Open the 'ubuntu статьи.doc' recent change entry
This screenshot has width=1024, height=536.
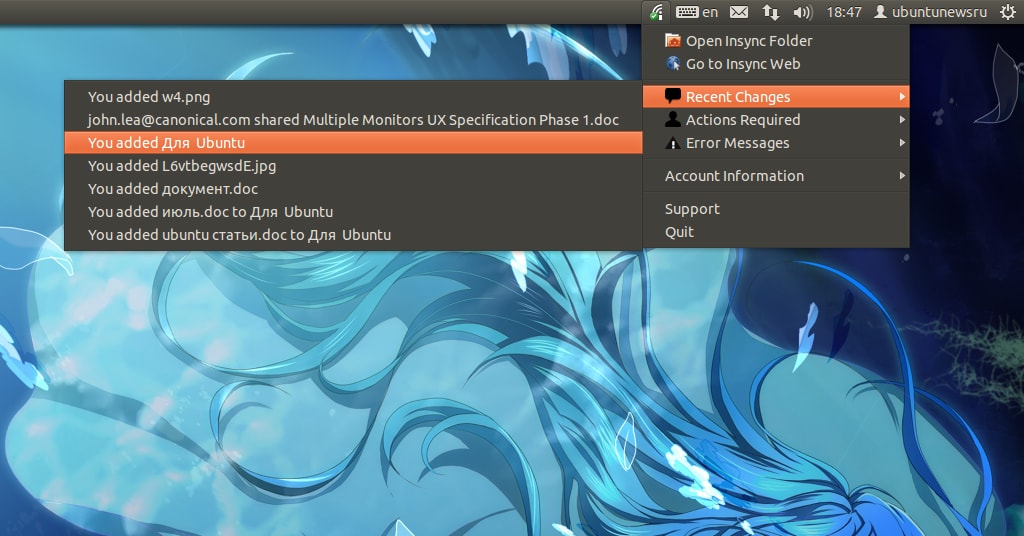pos(353,234)
